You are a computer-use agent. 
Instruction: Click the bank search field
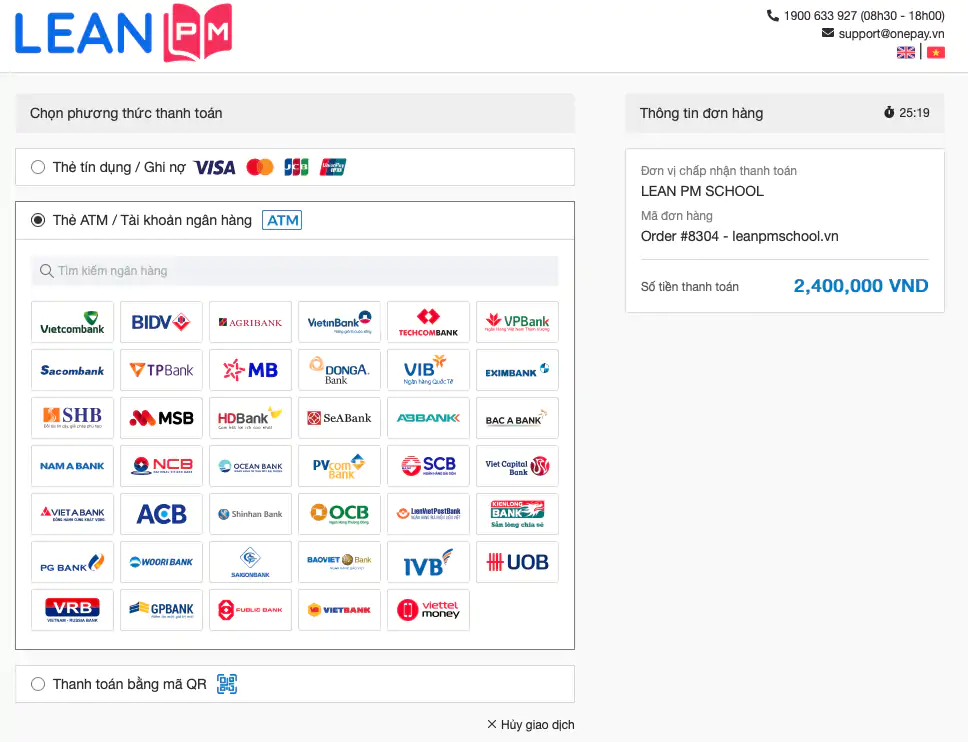coord(294,271)
